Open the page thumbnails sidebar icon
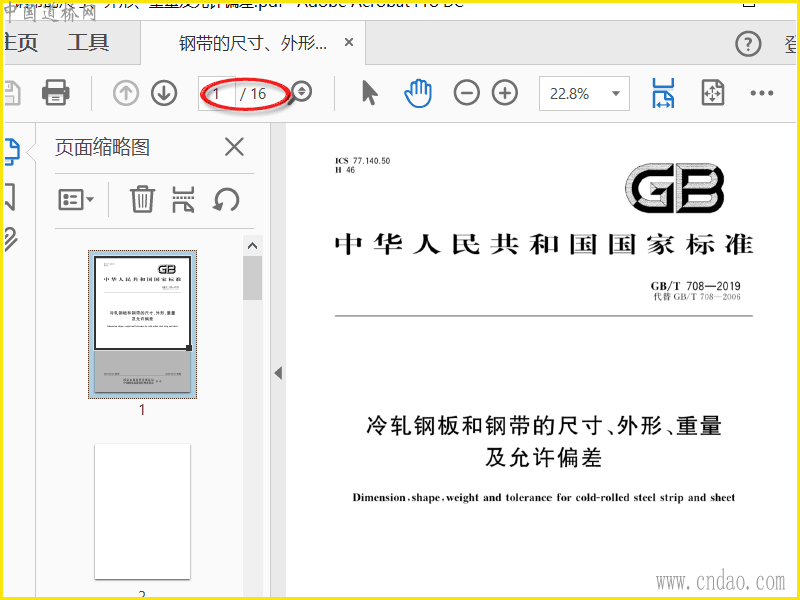The image size is (800, 600). click(x=11, y=152)
